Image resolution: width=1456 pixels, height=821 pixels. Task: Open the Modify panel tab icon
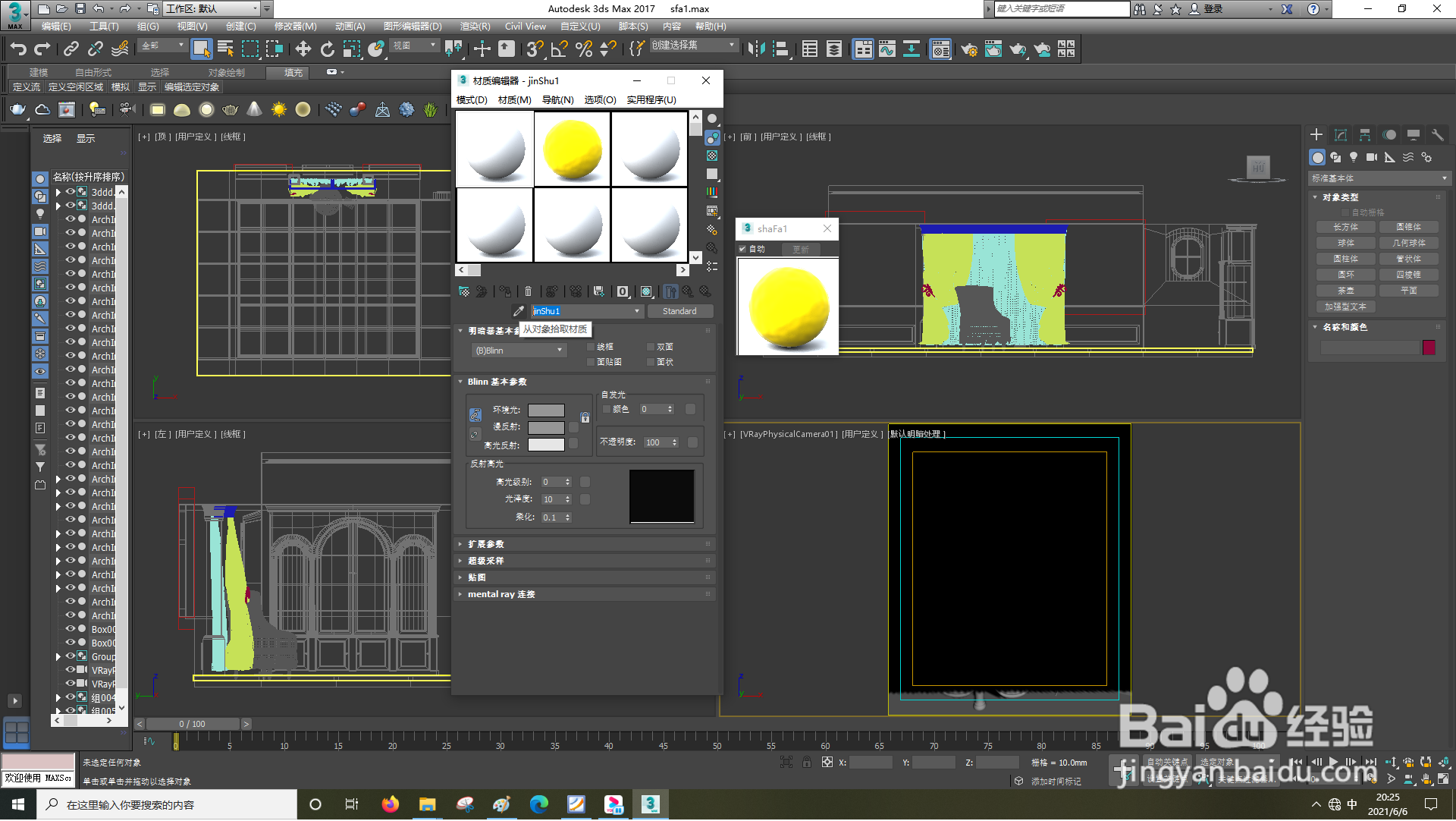coord(1341,135)
